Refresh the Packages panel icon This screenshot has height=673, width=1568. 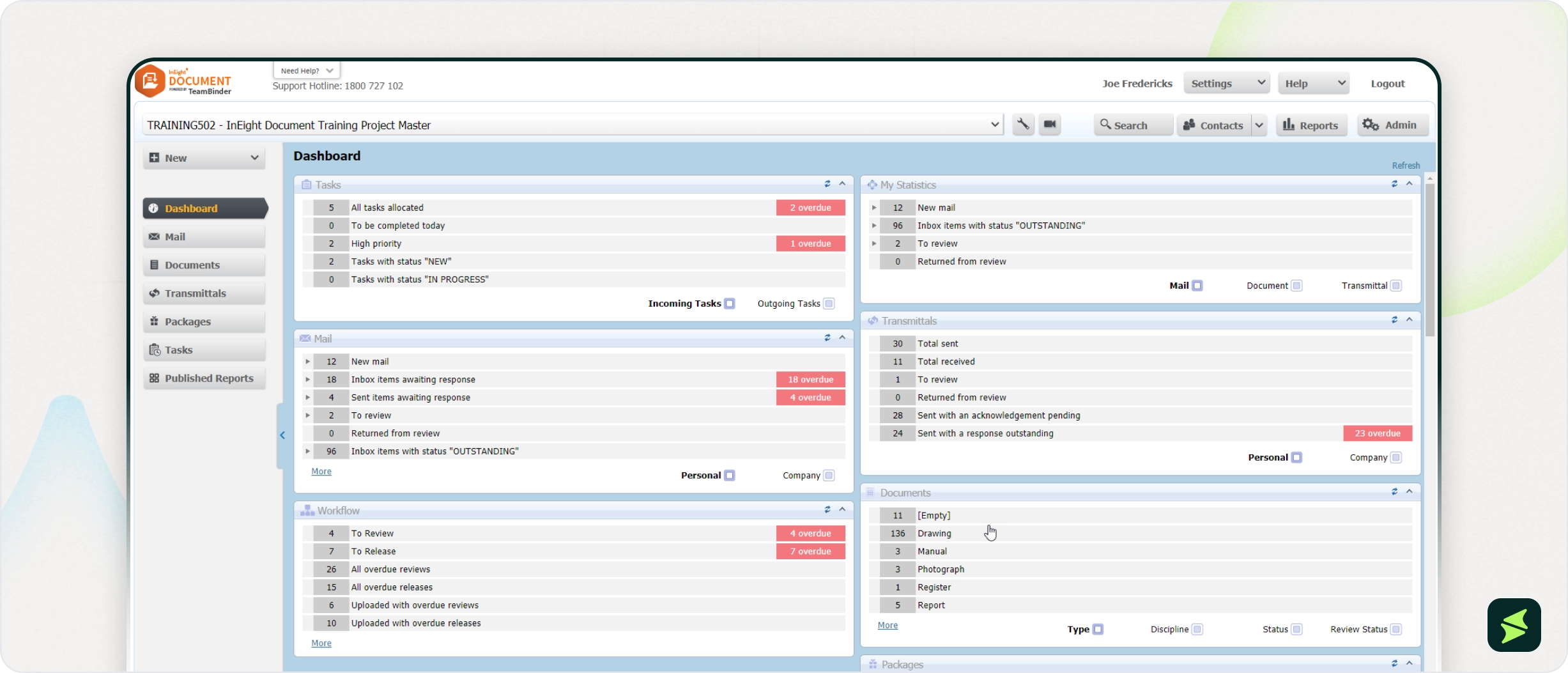point(1394,663)
